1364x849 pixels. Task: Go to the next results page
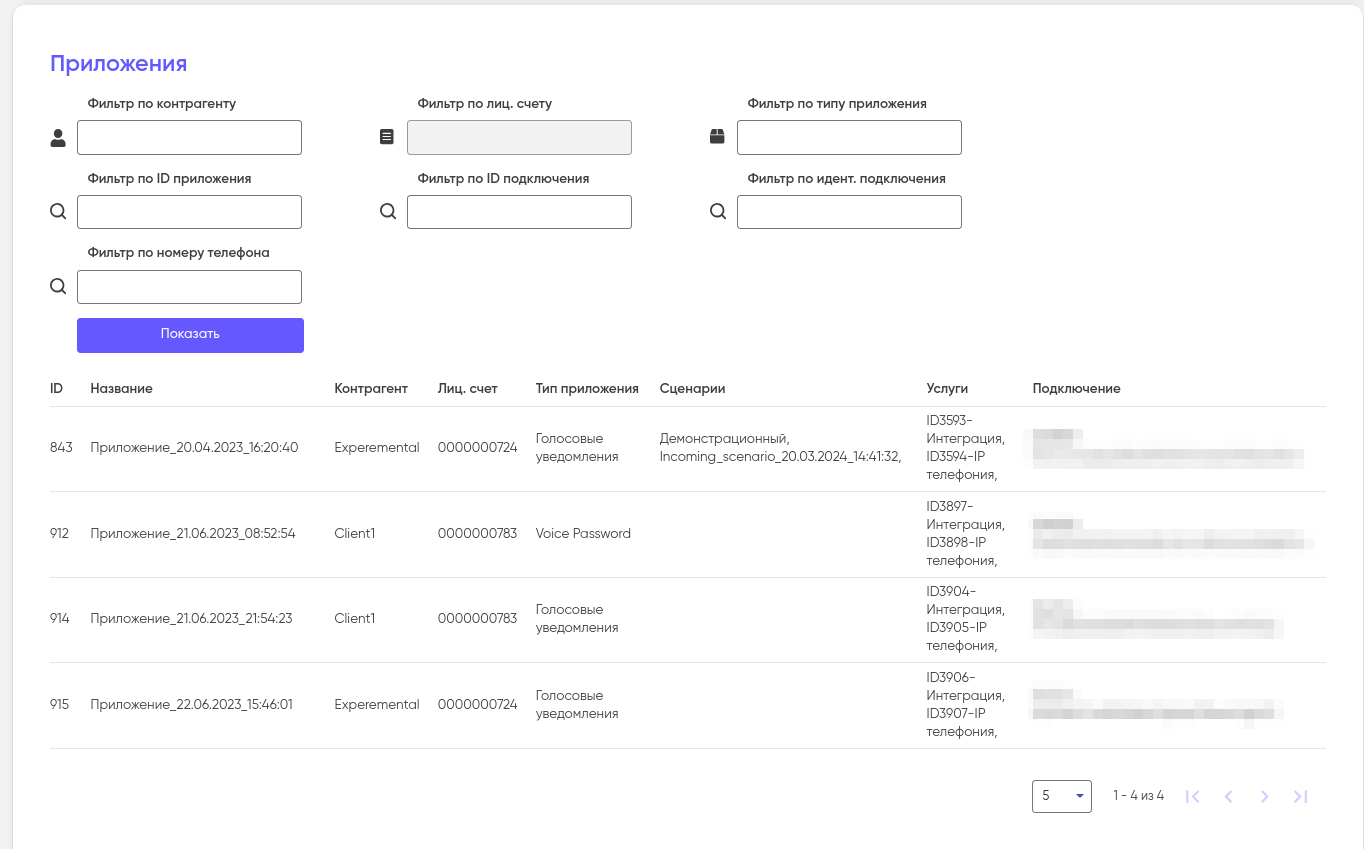[x=1264, y=796]
